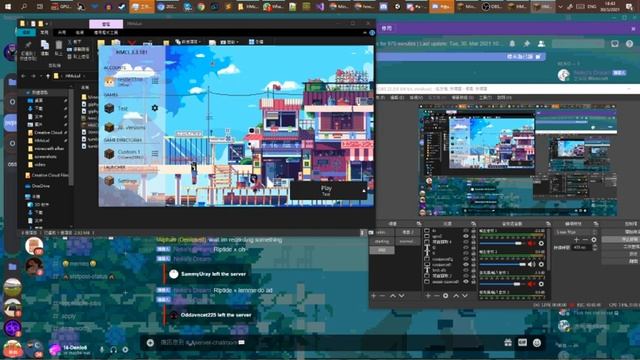Open Discord user settings gear
Image resolution: width=640 pixels, height=360 pixels.
click(x=125, y=350)
